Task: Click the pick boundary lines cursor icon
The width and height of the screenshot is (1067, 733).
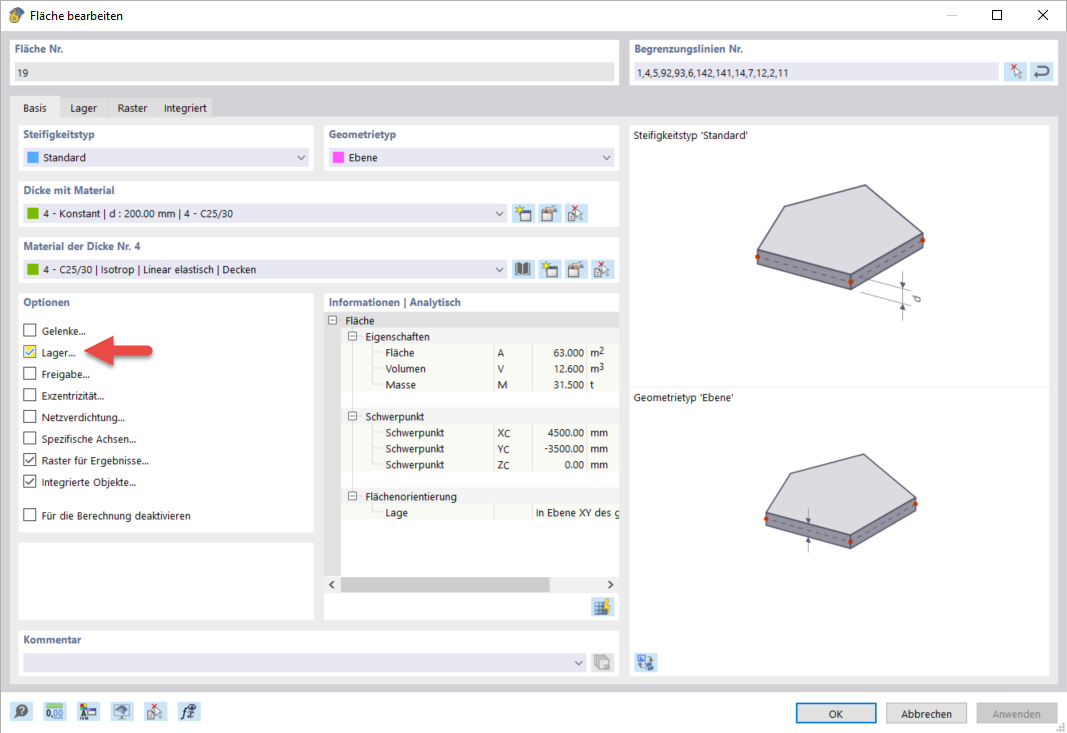Action: [1015, 71]
